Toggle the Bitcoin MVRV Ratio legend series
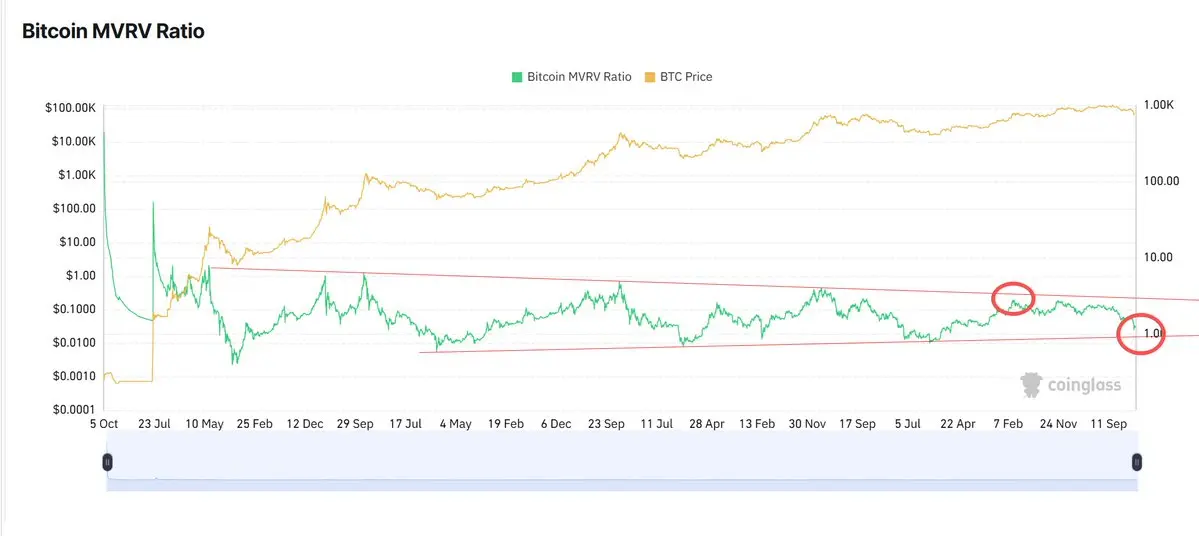Viewport: 1199px width, 536px height. coord(579,77)
